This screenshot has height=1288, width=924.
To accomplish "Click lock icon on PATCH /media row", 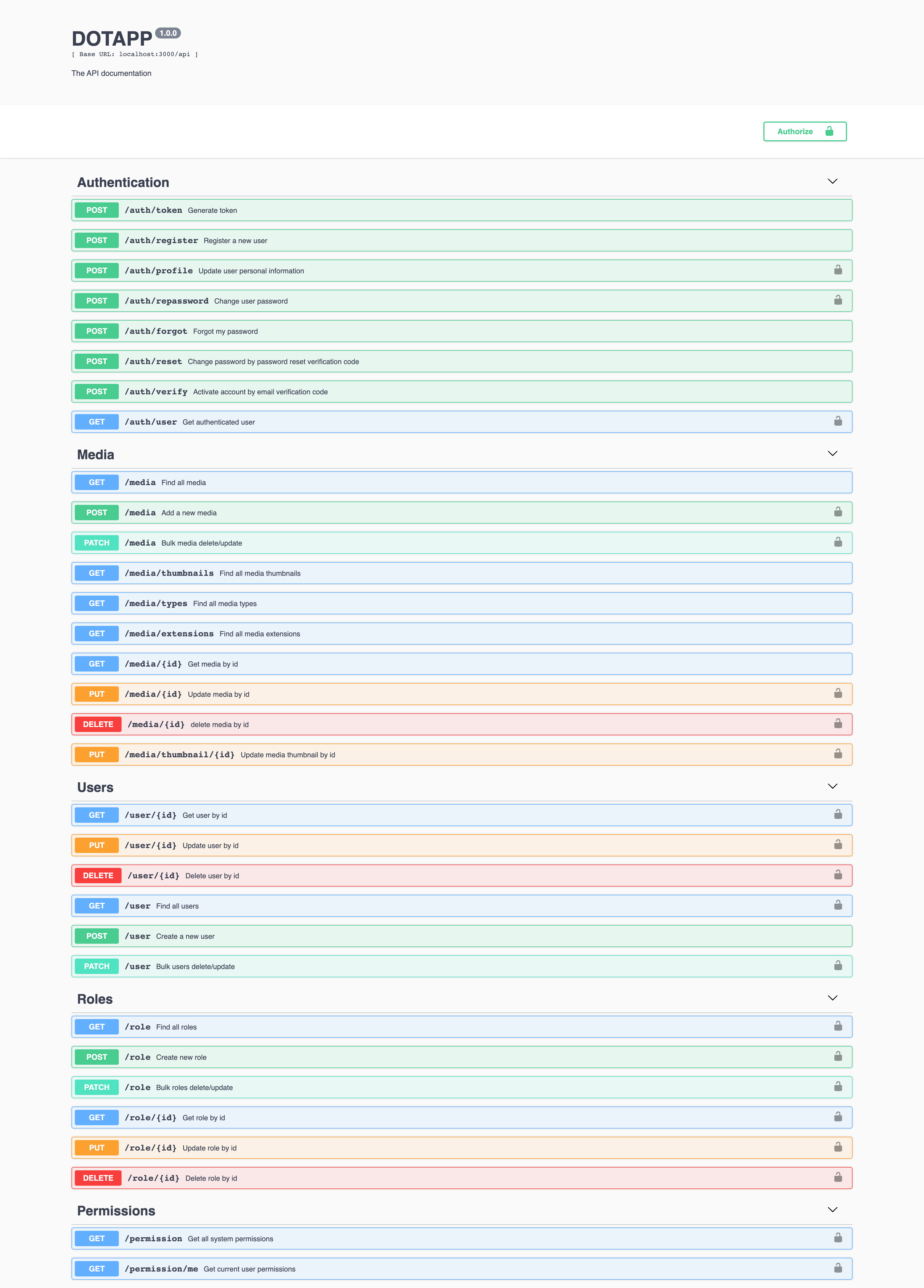I will coord(838,542).
